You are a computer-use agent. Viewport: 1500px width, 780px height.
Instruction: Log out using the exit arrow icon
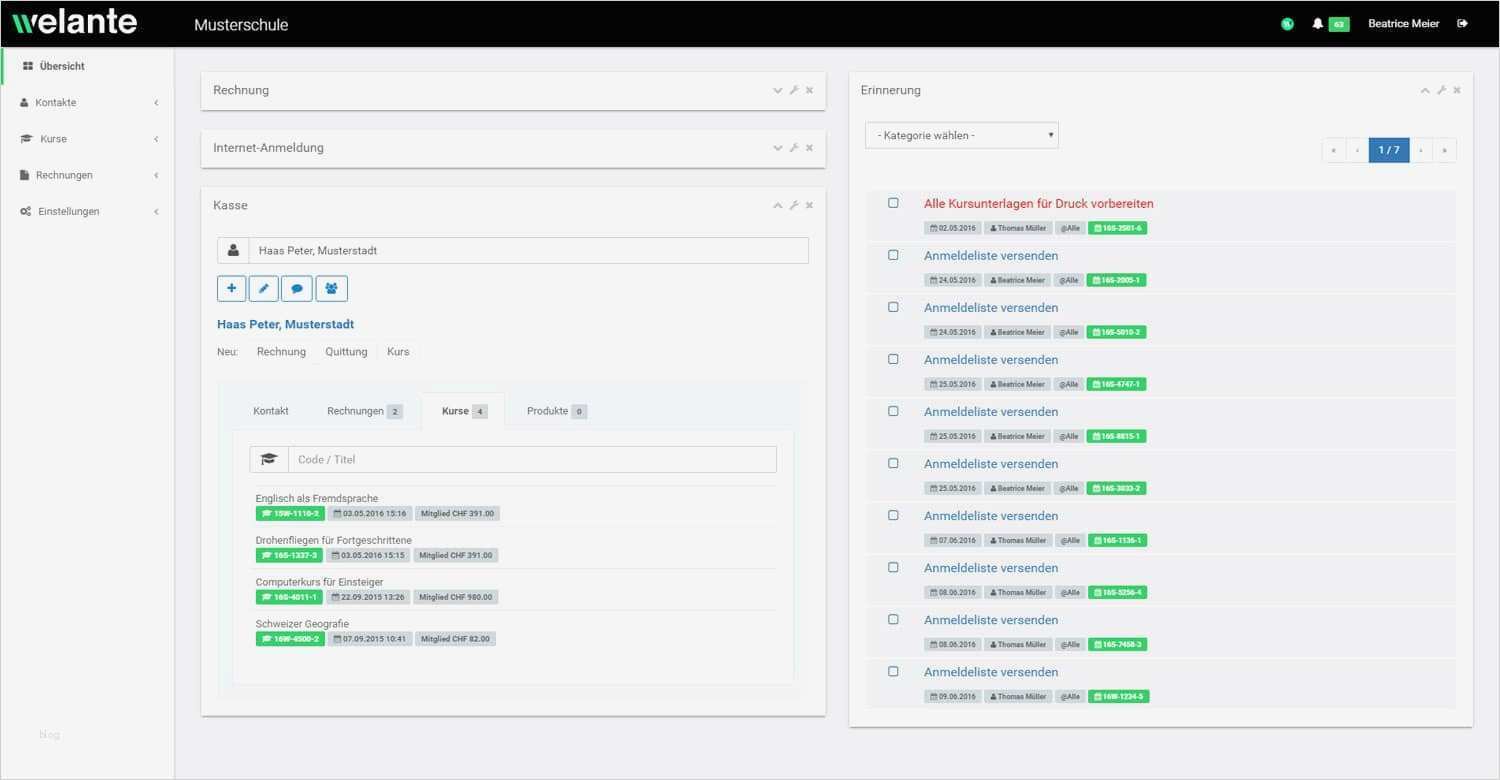coord(1463,24)
